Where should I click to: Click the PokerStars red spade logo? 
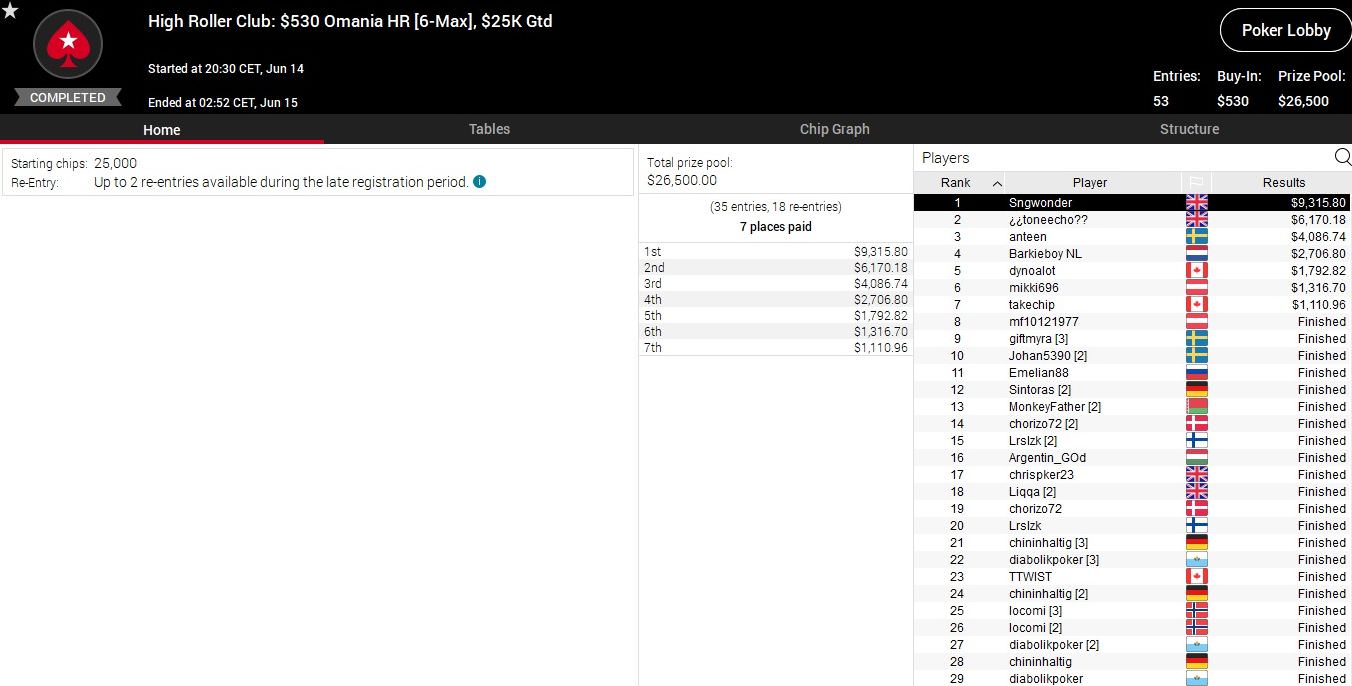coord(68,43)
